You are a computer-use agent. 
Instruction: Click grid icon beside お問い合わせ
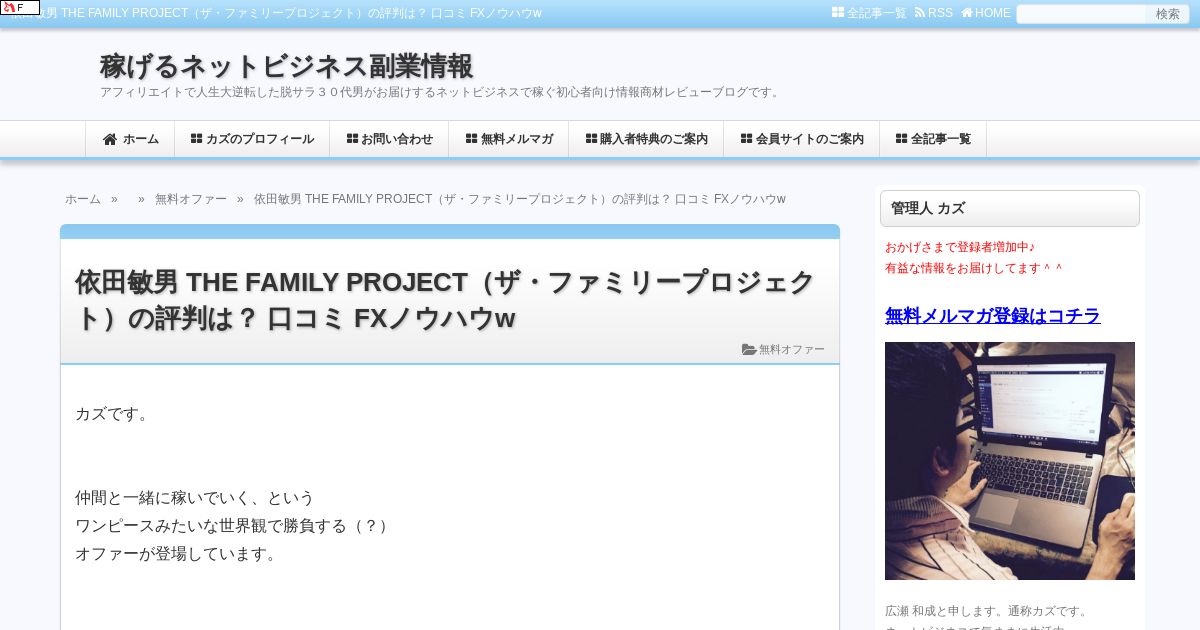(352, 139)
